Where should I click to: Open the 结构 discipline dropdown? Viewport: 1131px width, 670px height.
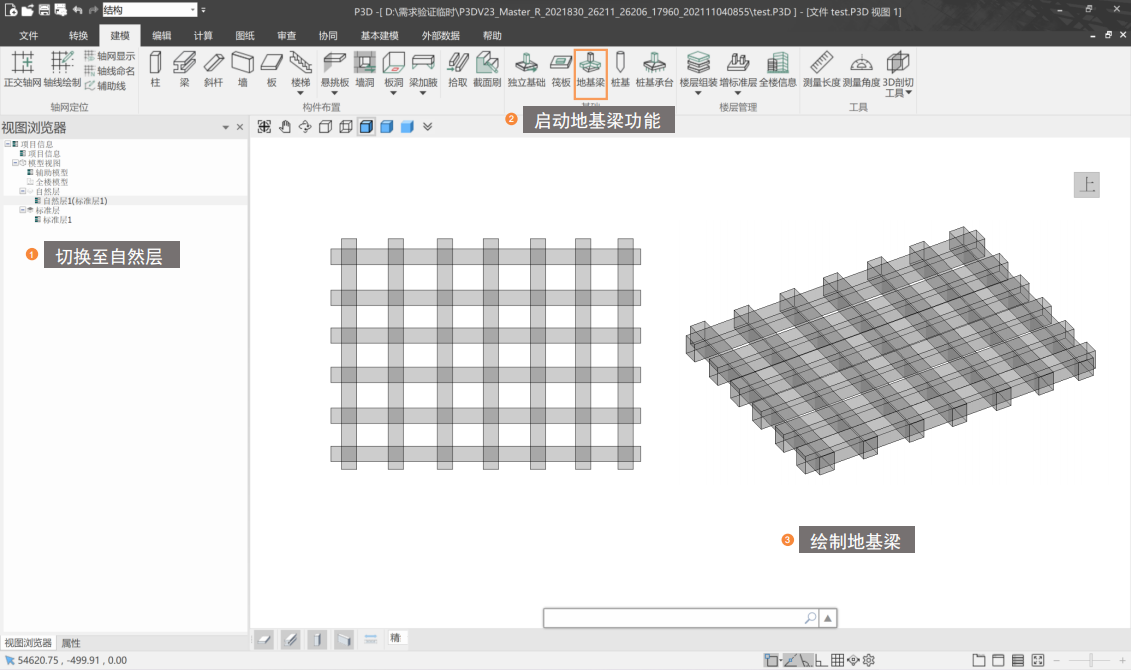coord(191,10)
